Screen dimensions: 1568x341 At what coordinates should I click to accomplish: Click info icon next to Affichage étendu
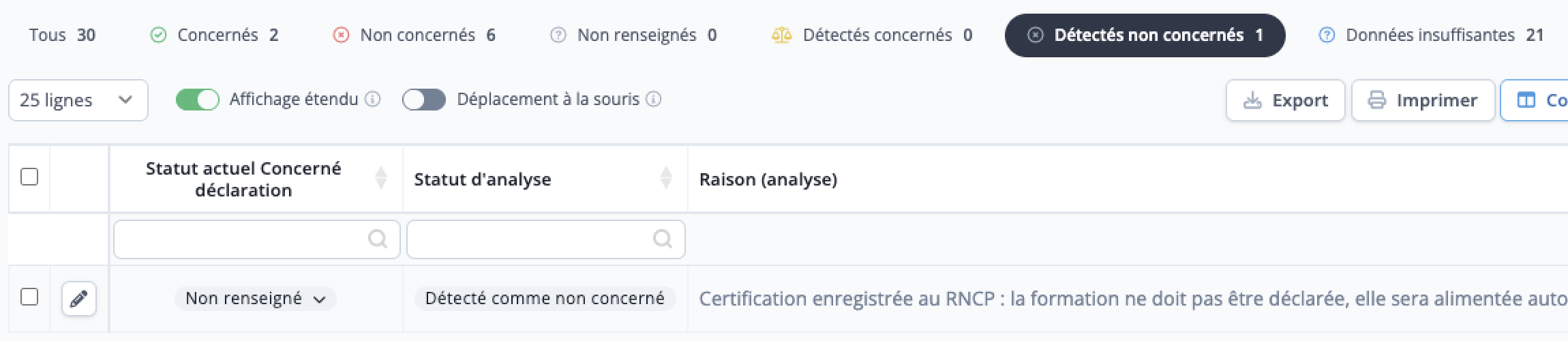pos(372,100)
